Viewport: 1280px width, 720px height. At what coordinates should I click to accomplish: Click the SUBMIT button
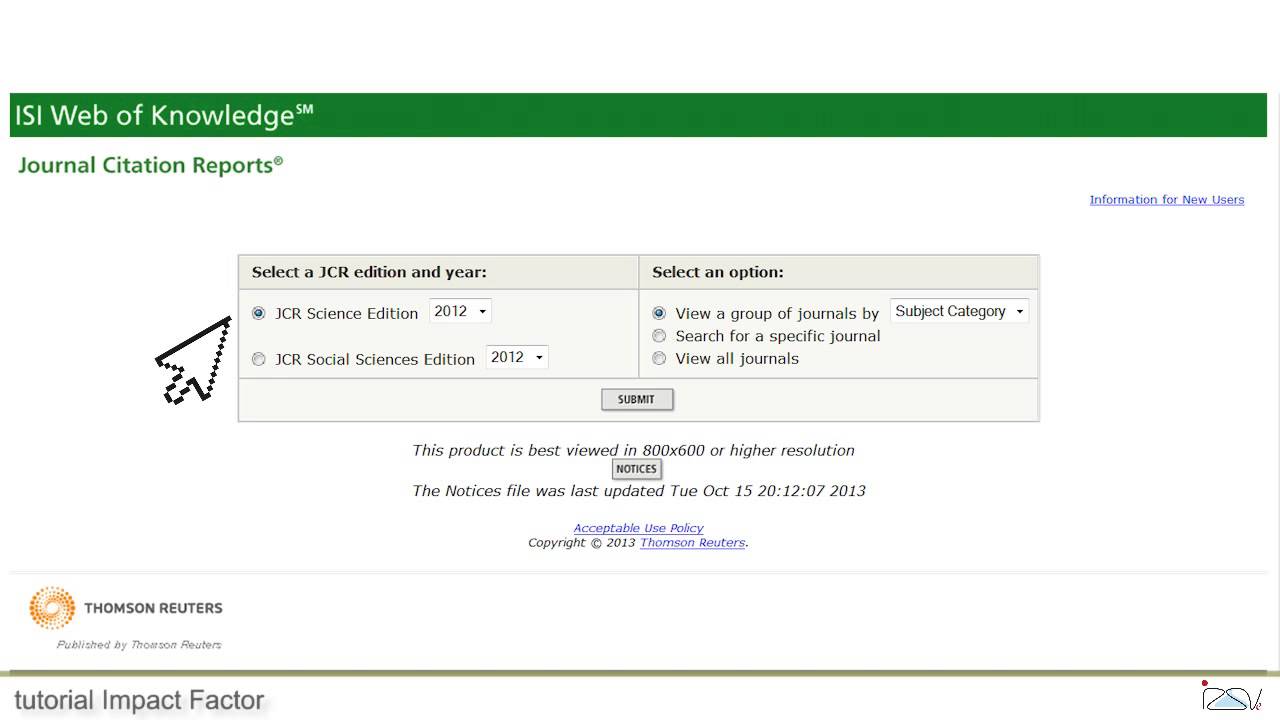(637, 399)
